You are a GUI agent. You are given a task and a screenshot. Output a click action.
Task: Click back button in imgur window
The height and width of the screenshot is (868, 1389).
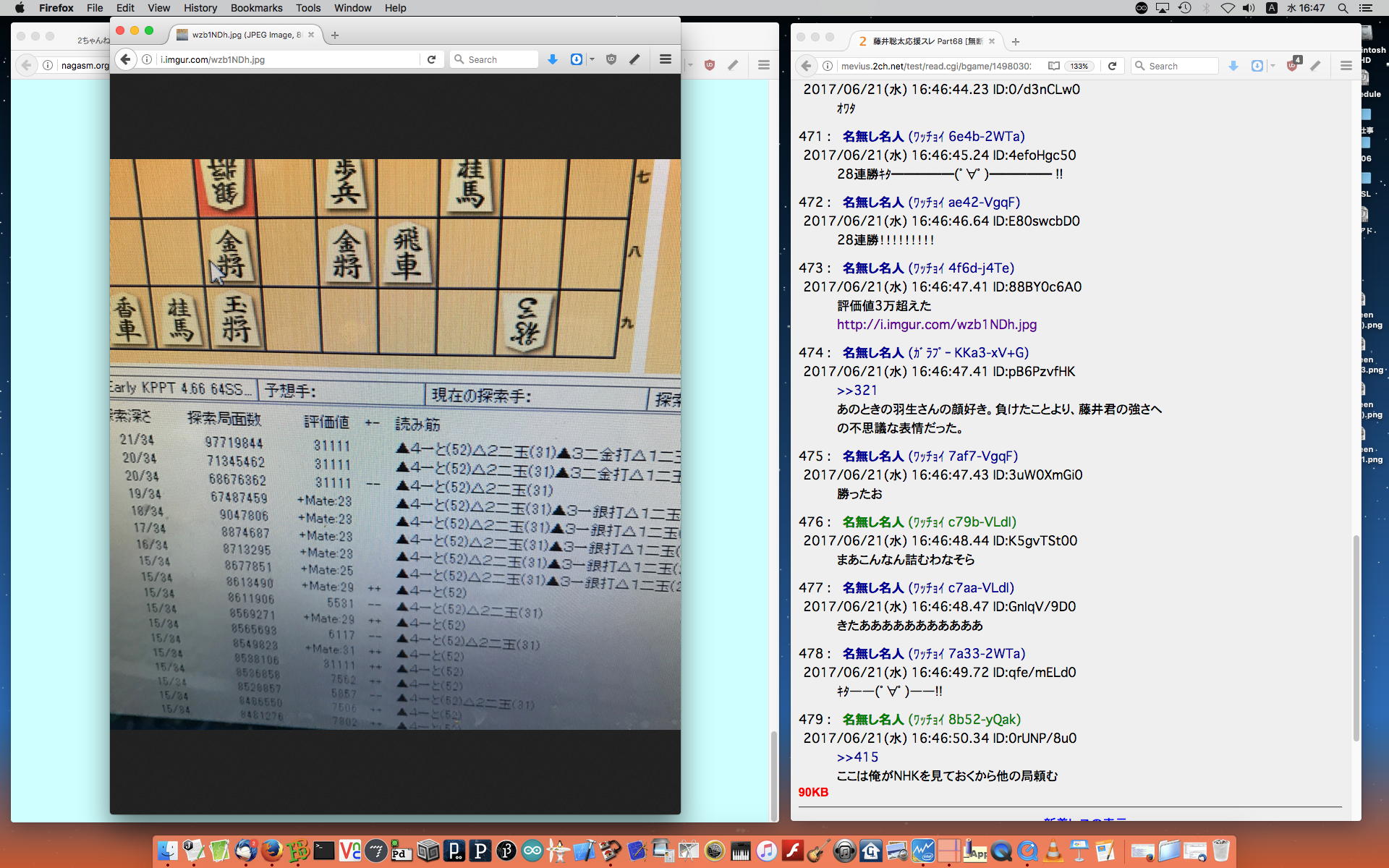(125, 59)
